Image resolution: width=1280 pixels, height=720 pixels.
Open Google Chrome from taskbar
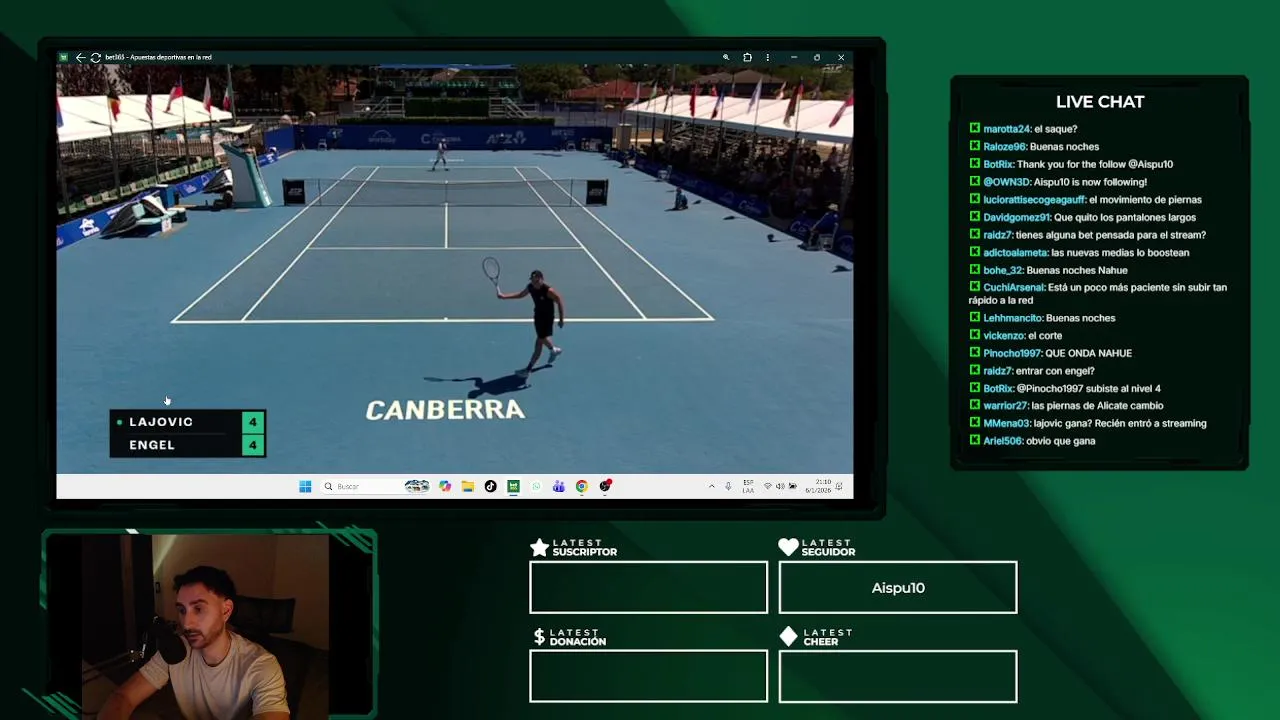[x=582, y=486]
